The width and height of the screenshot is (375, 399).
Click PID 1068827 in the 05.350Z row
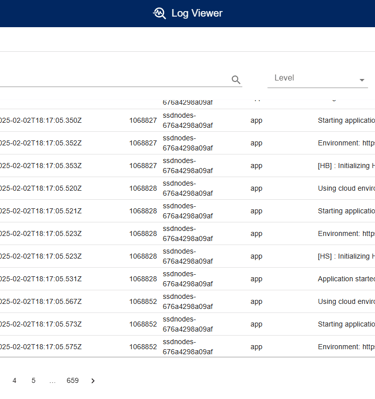(x=143, y=120)
